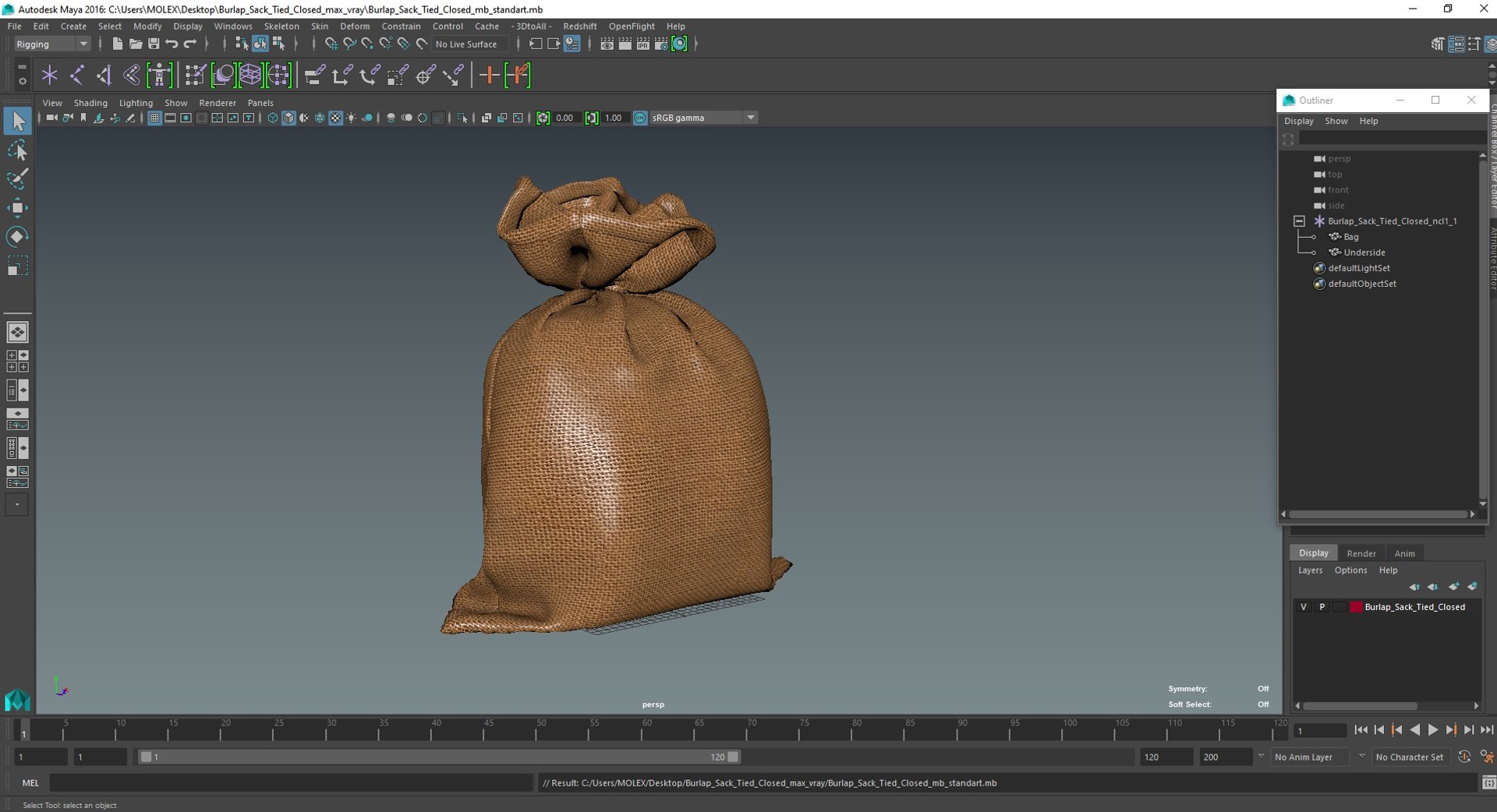Select the Underside node in Outliner

coord(1364,252)
